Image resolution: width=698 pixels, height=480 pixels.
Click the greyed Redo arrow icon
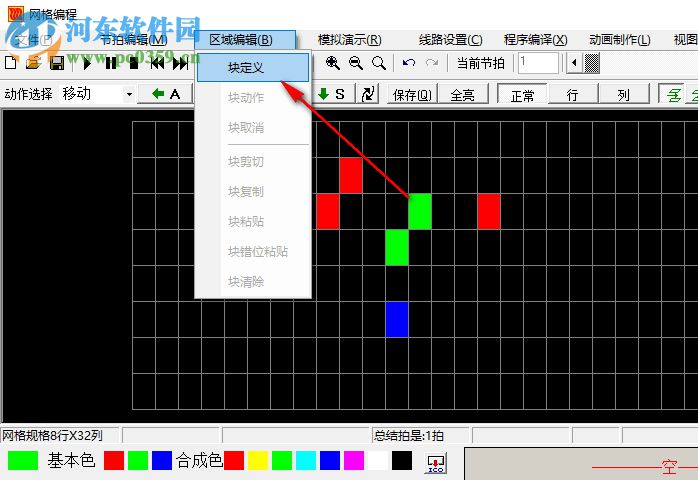(432, 63)
